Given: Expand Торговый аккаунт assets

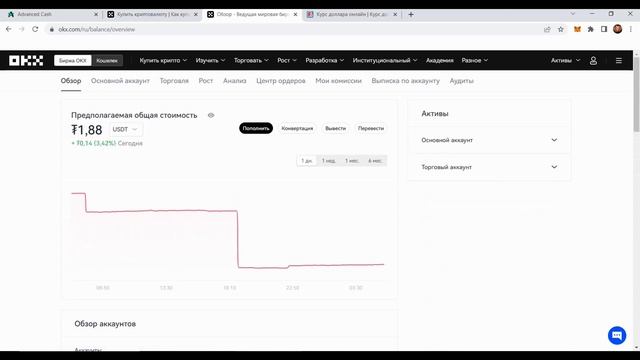Looking at the screenshot, I should coord(489,167).
